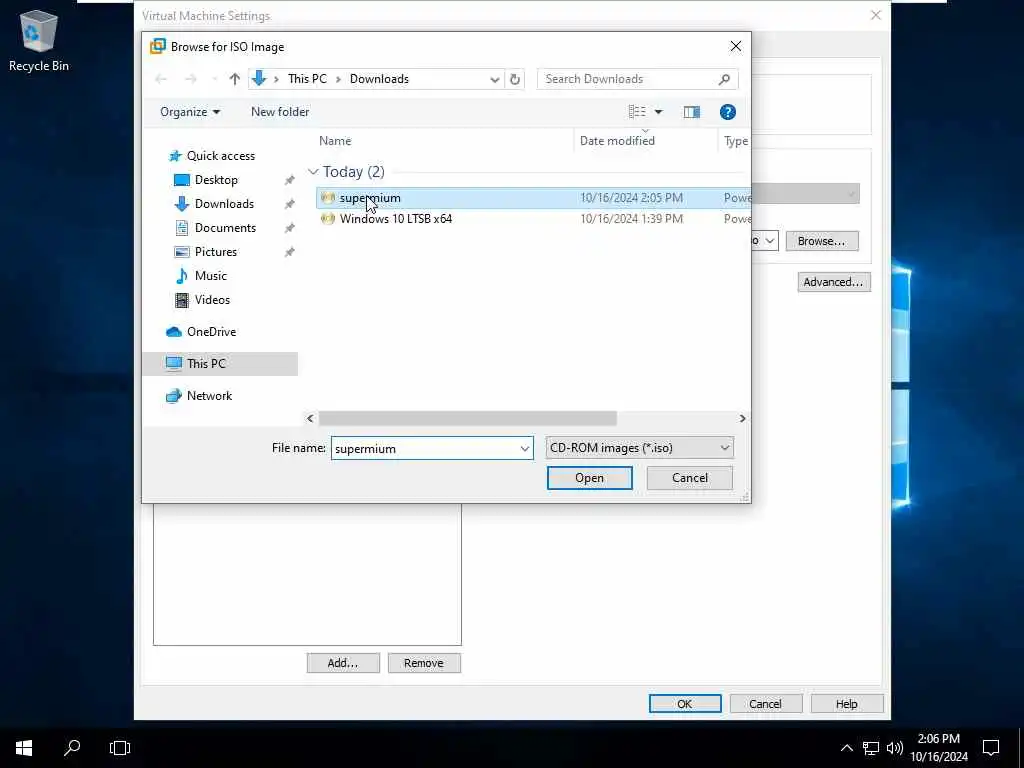Screen dimensions: 1024x768
Task: Click the horizontal scrollbar thumb
Action: [468, 418]
